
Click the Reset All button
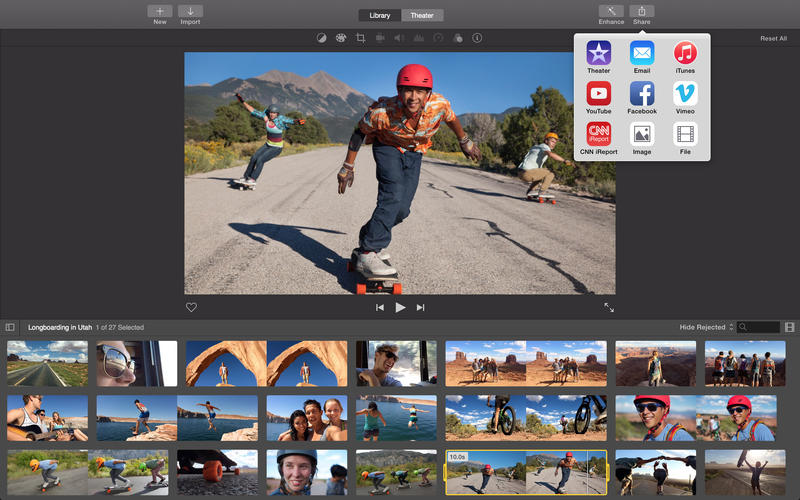(773, 38)
